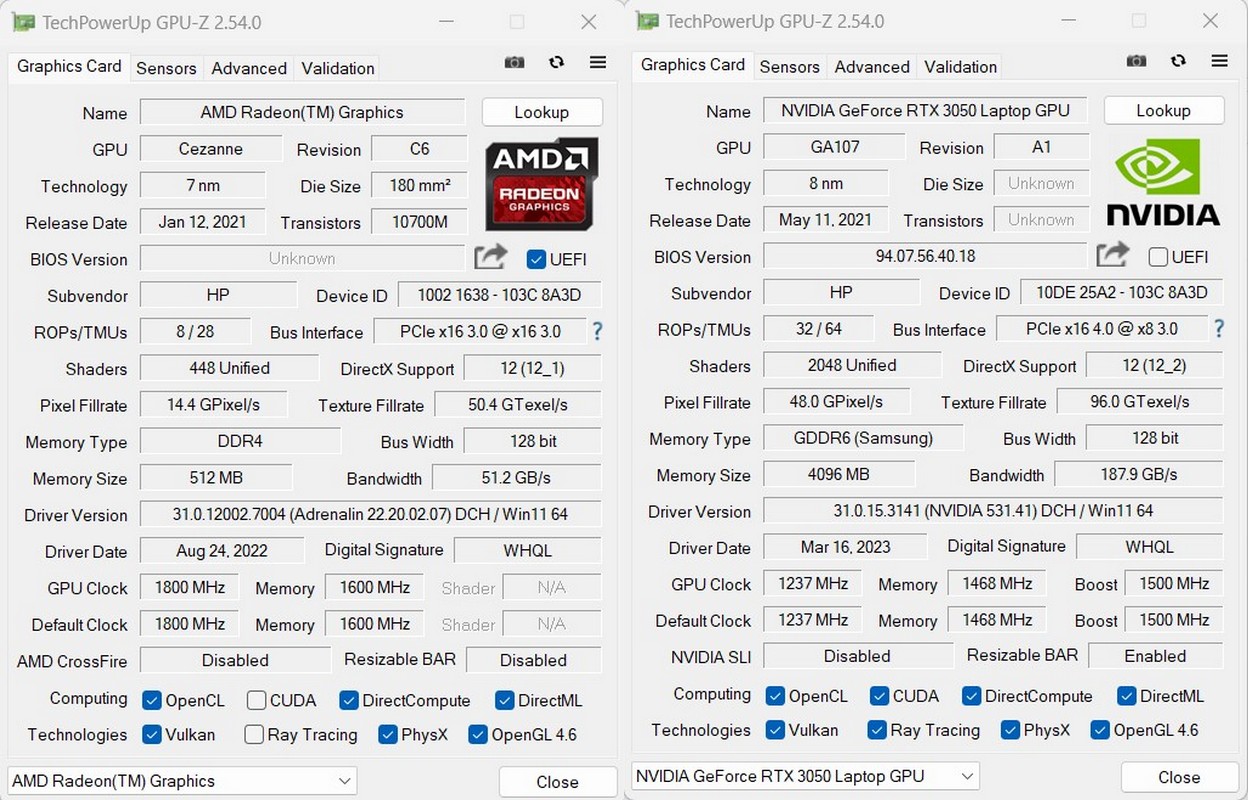Click the BIOS export share icon in NVIDIA window
The image size is (1248, 800).
[x=1112, y=254]
